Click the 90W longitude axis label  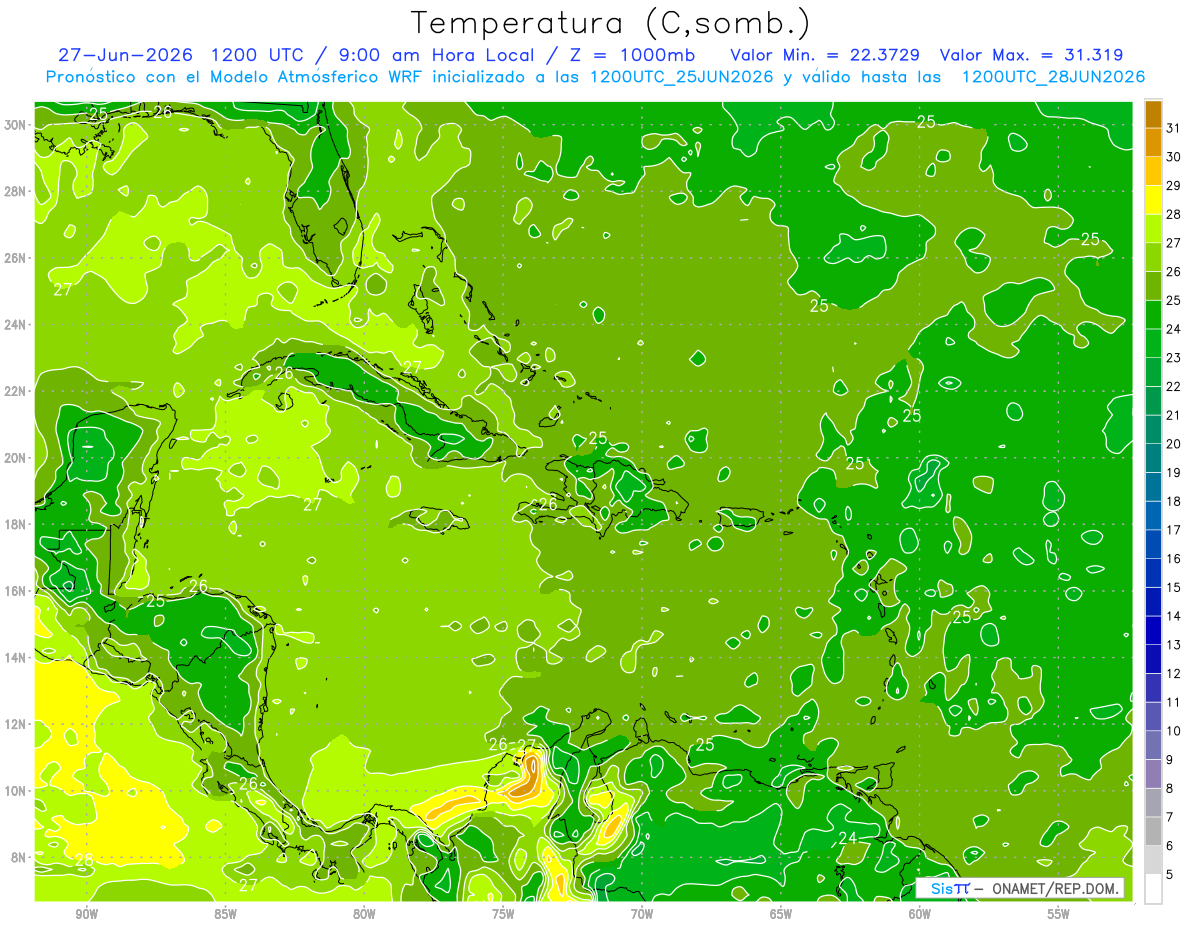pos(87,914)
